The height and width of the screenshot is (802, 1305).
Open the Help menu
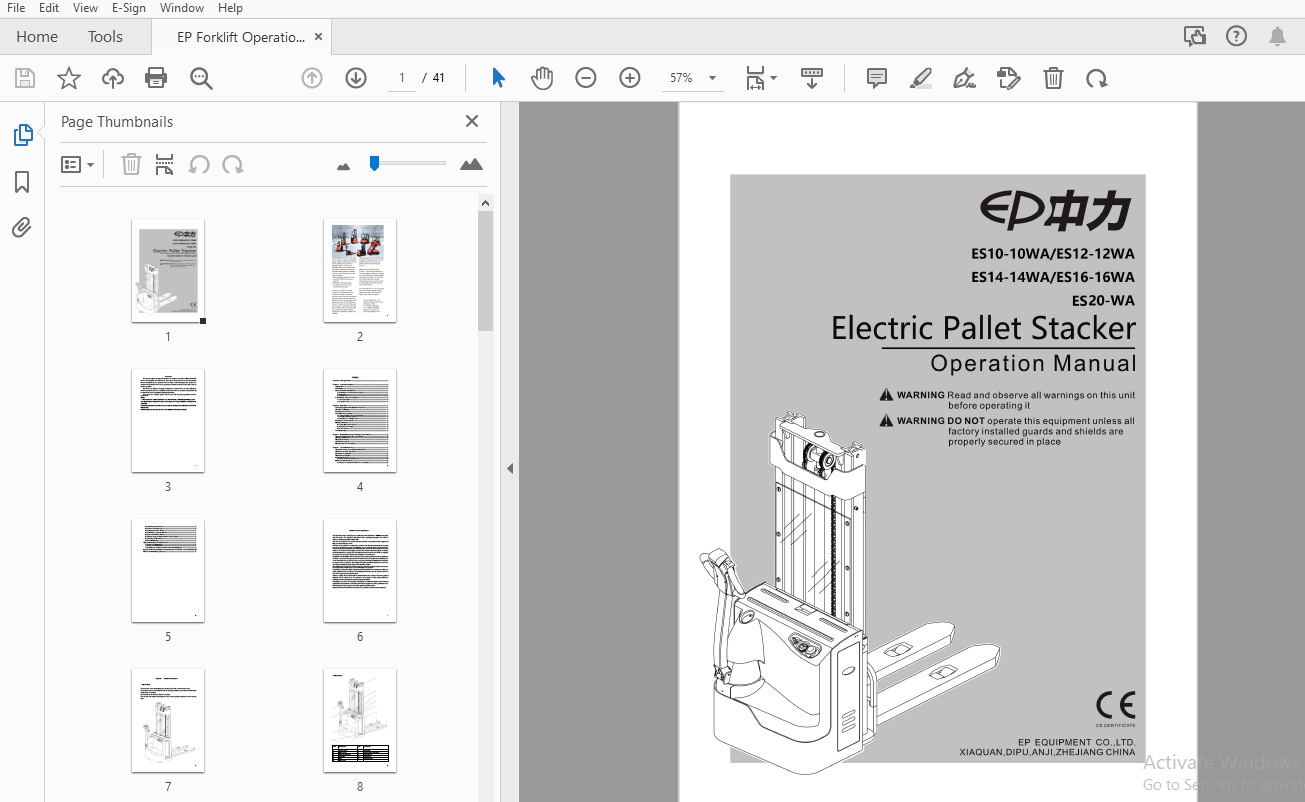pos(230,8)
